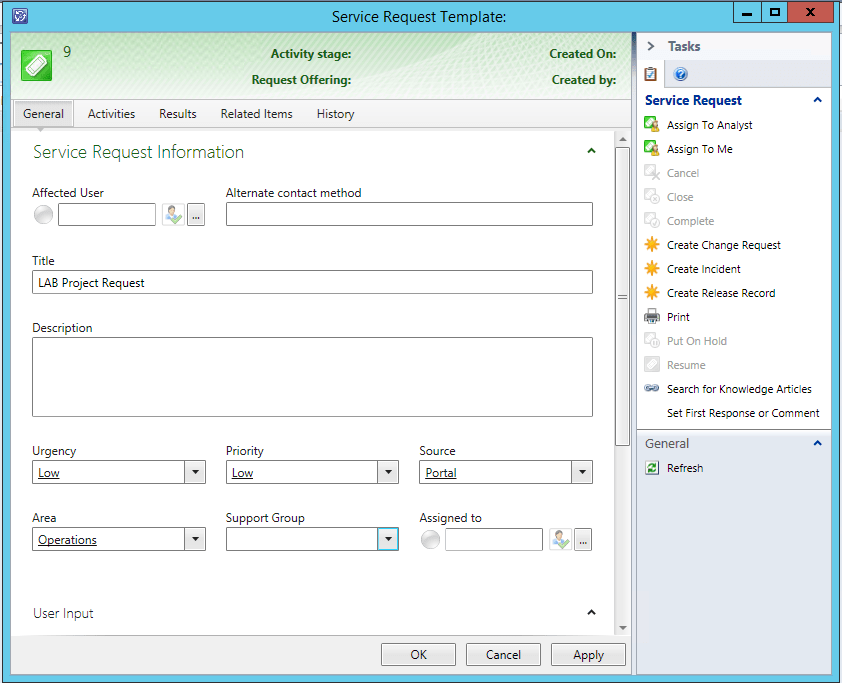Open the Support Group dropdown

tap(388, 540)
